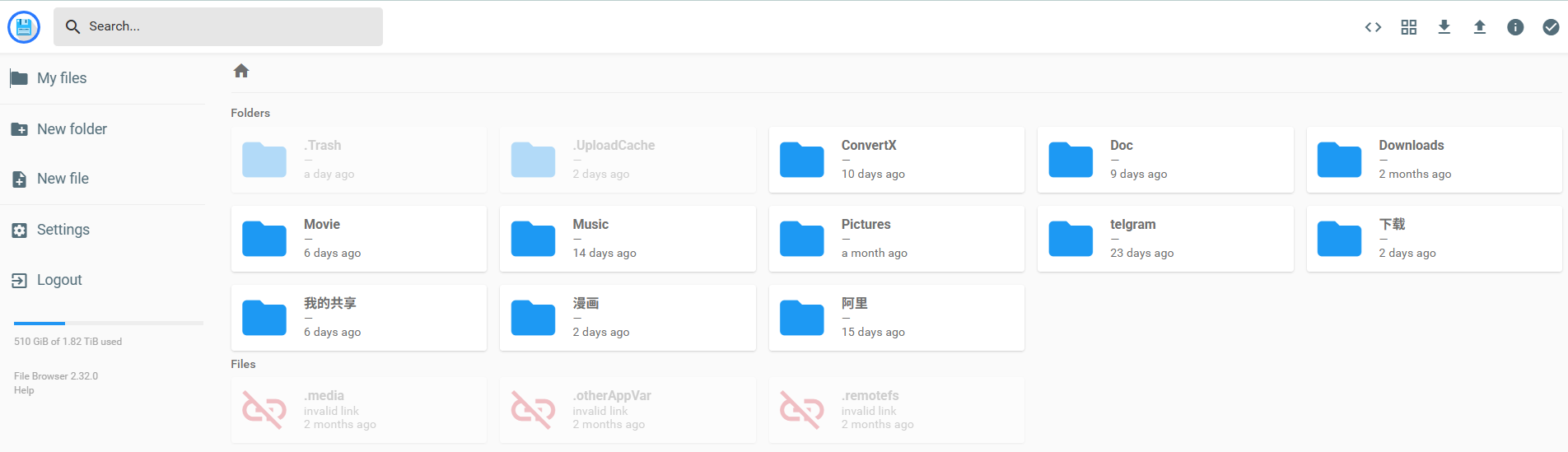Click the Settings gear icon
Viewport: 1568px width, 452px height.
tap(19, 231)
